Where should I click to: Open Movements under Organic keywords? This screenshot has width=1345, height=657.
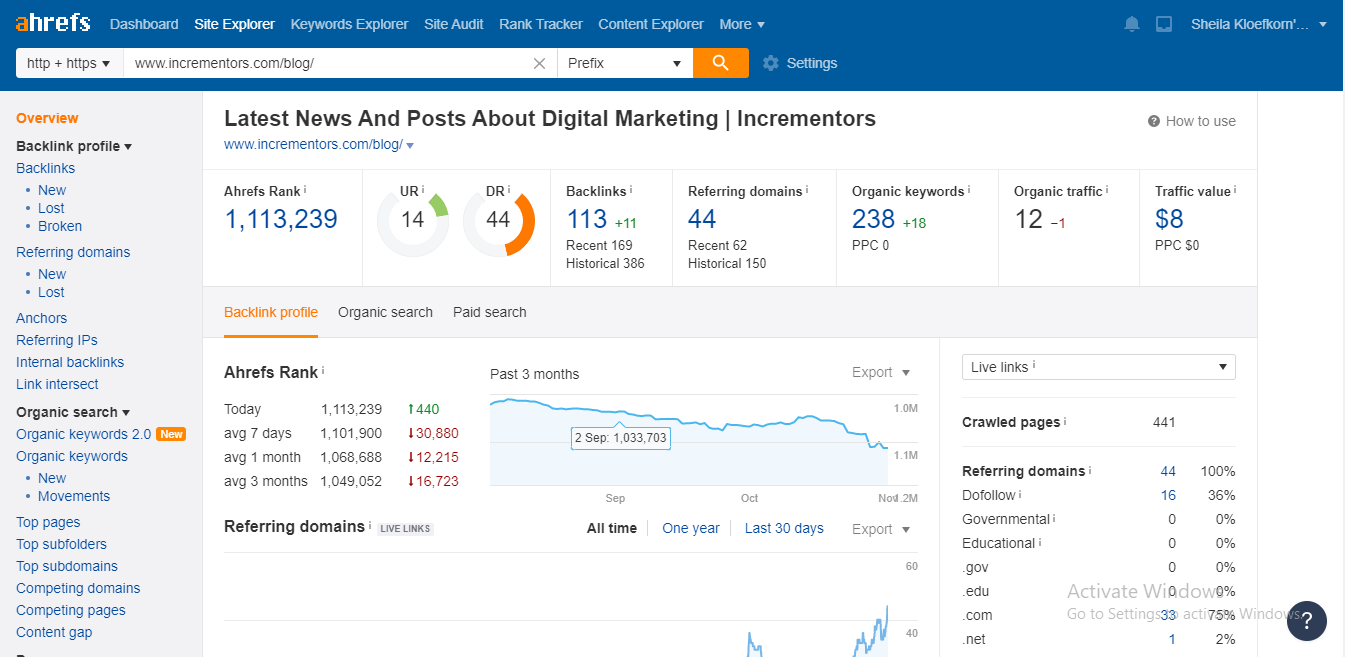(74, 496)
